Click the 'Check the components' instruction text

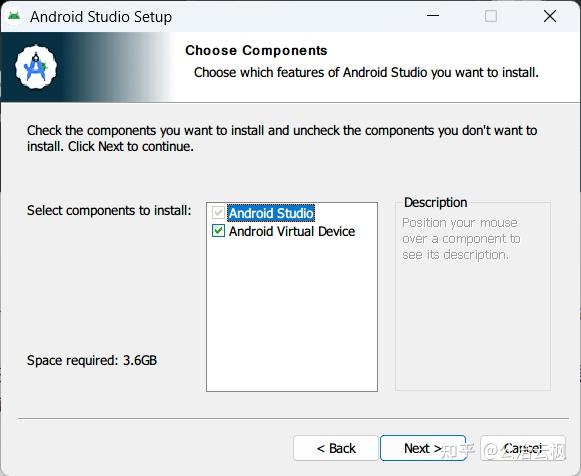pyautogui.click(x=282, y=138)
